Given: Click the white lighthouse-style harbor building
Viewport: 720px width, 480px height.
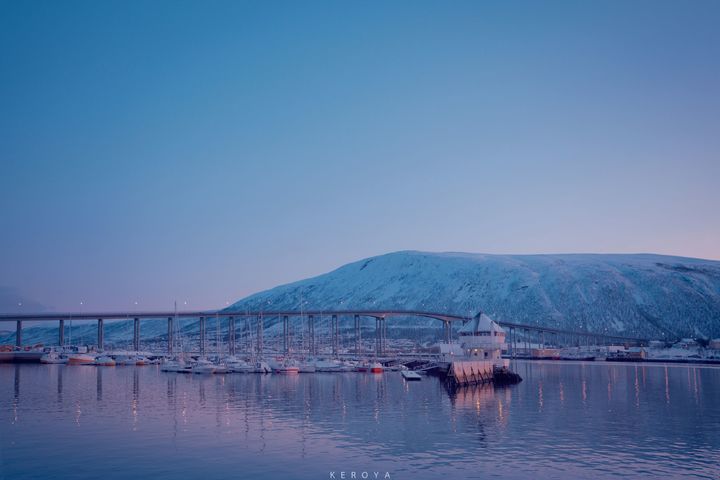Looking at the screenshot, I should click(x=481, y=337).
